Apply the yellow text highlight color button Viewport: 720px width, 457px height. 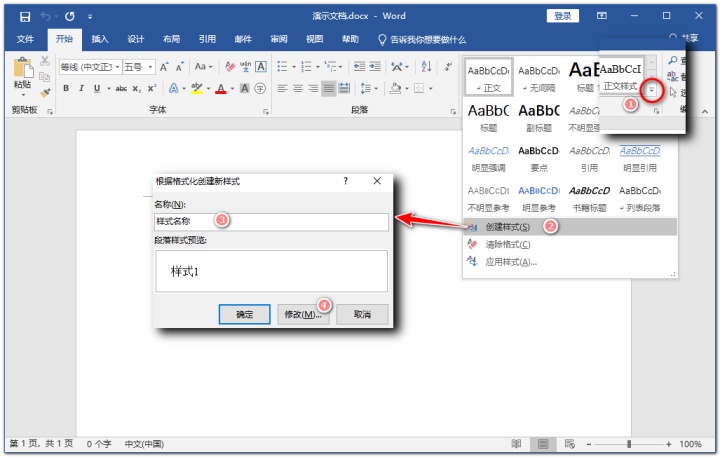click(197, 88)
